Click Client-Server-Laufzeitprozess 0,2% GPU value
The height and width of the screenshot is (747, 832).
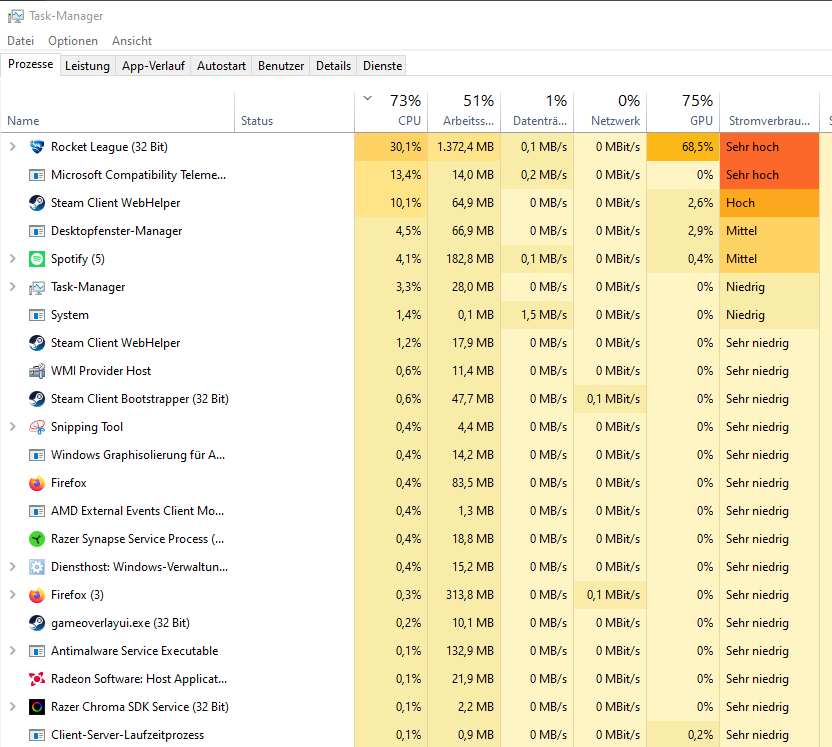point(683,735)
